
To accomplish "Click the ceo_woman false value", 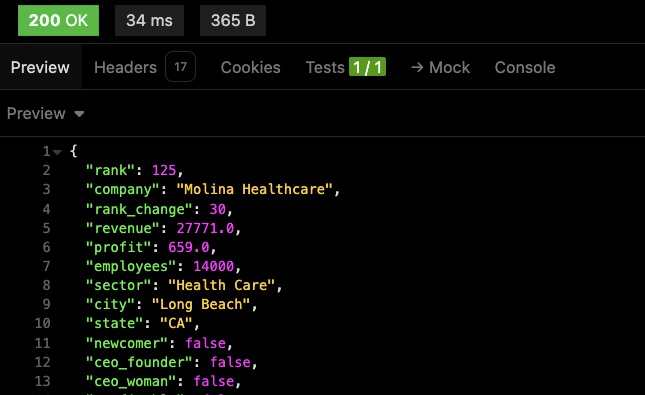I will coord(213,381).
